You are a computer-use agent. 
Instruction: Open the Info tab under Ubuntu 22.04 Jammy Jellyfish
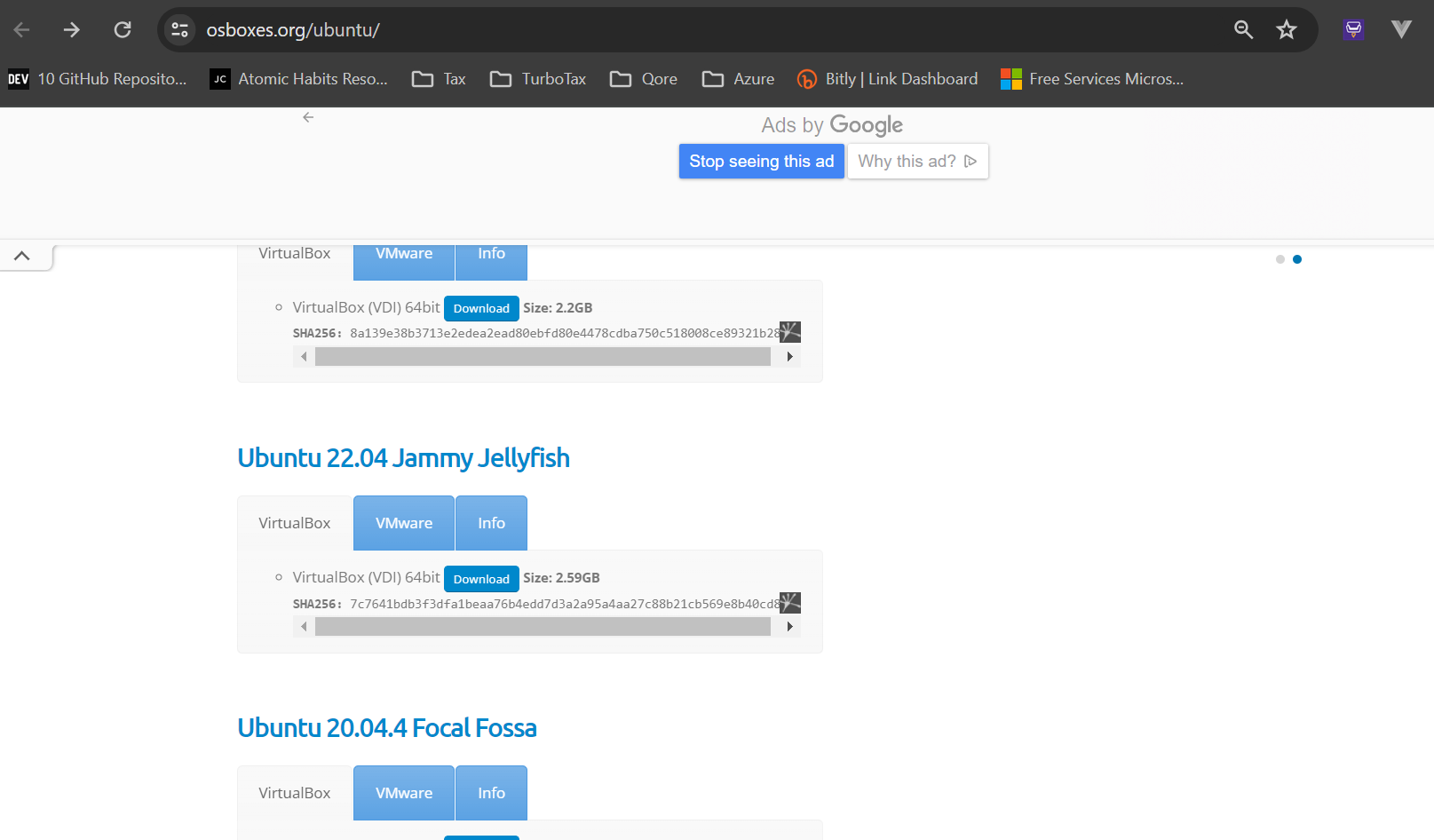[492, 523]
